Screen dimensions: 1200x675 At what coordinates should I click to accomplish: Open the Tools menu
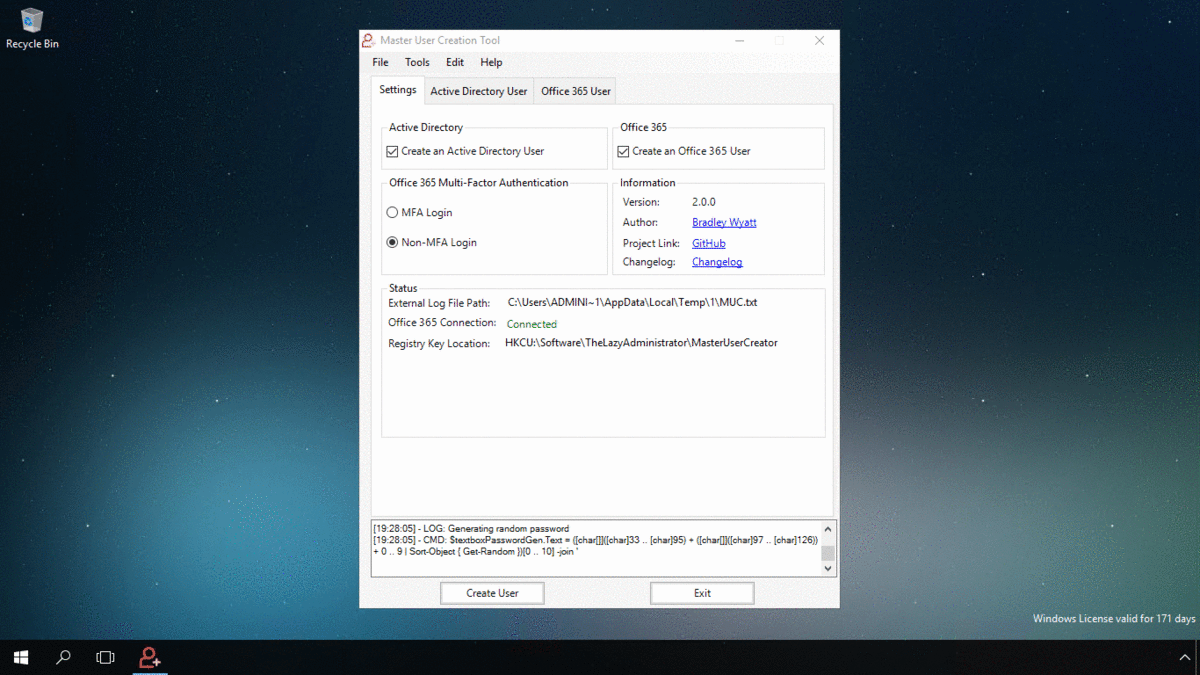417,62
